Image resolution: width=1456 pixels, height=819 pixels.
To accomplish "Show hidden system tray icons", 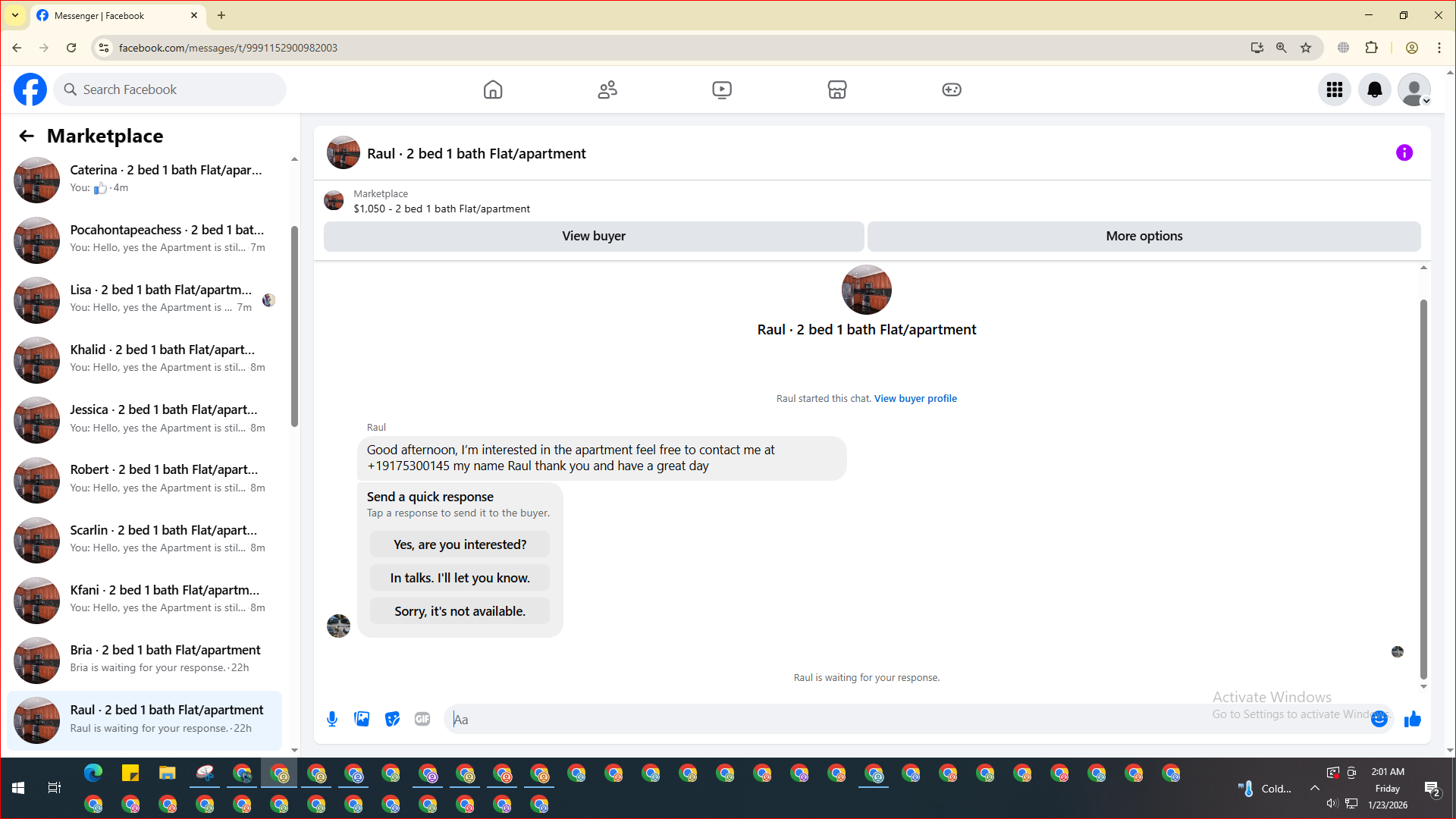I will click(1315, 788).
